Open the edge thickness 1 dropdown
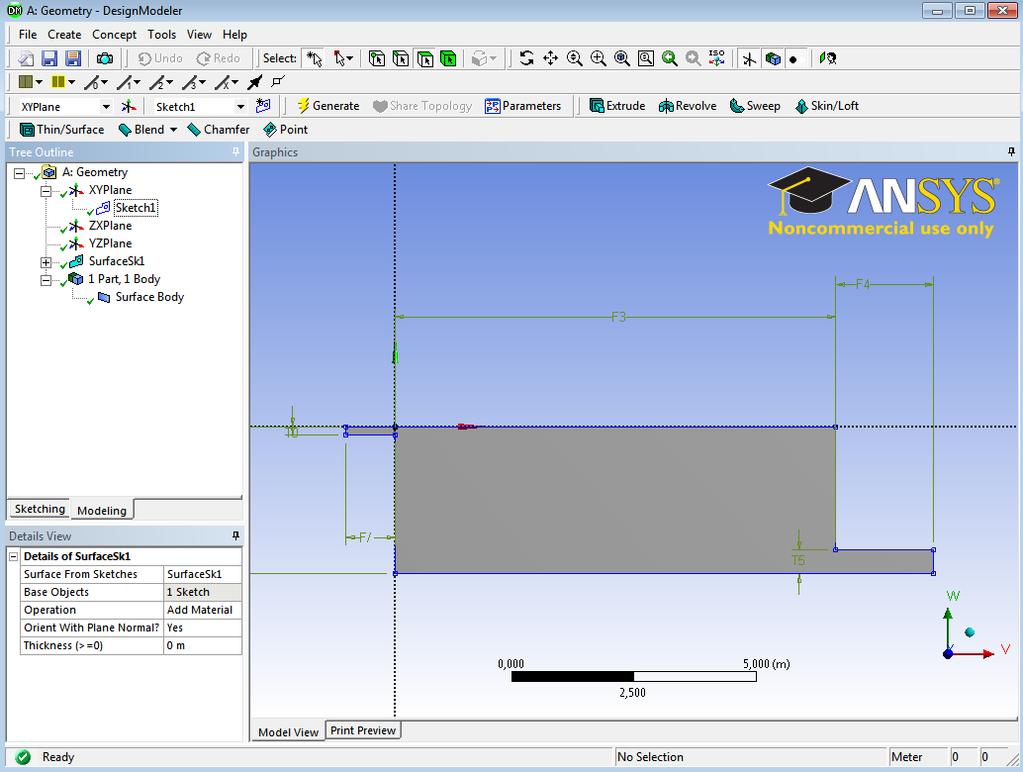 point(137,82)
